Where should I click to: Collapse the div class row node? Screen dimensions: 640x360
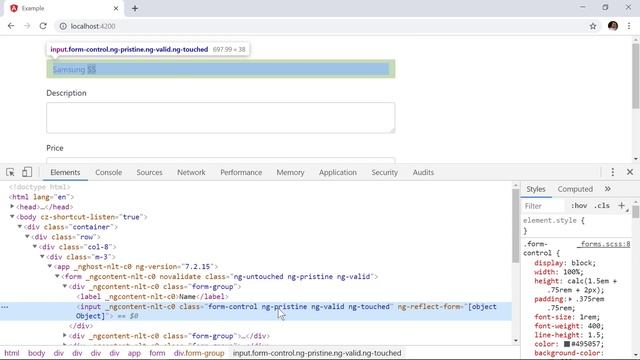[x=27, y=236]
